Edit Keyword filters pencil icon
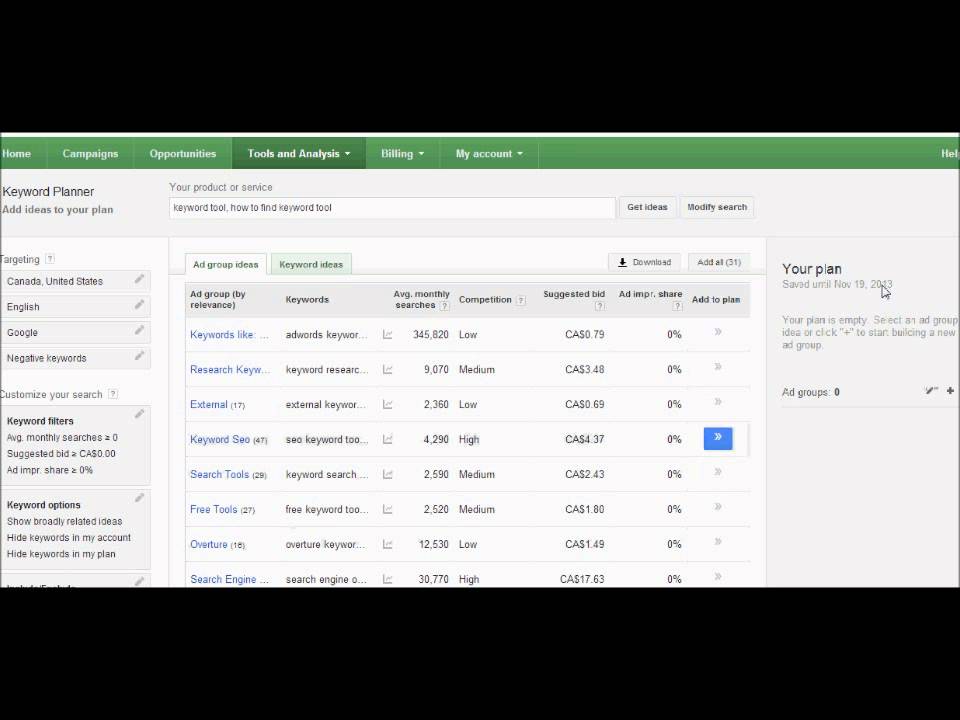The height and width of the screenshot is (720, 960). coord(139,414)
